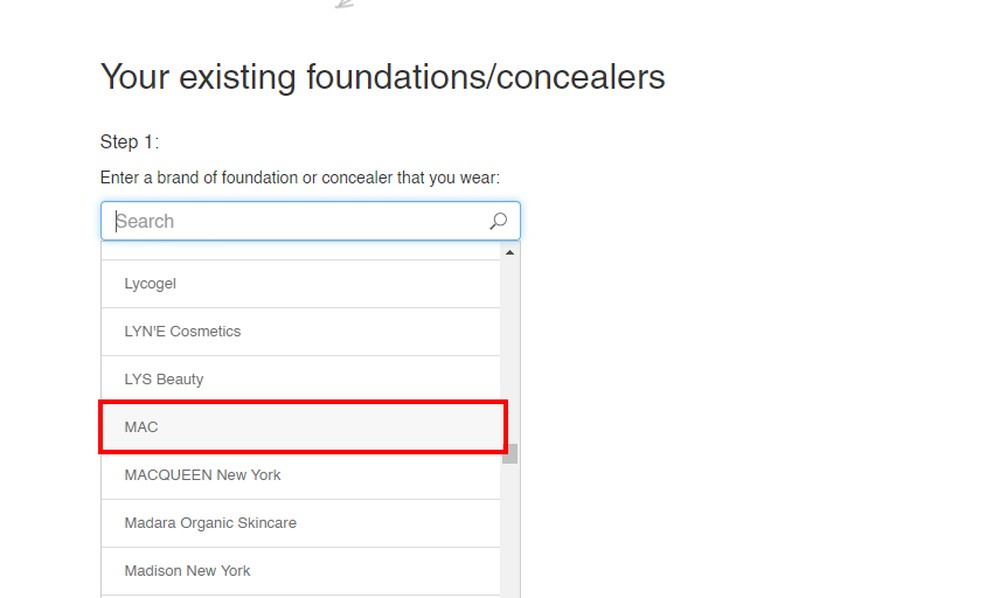Select MAC from the brand list

point(301,427)
